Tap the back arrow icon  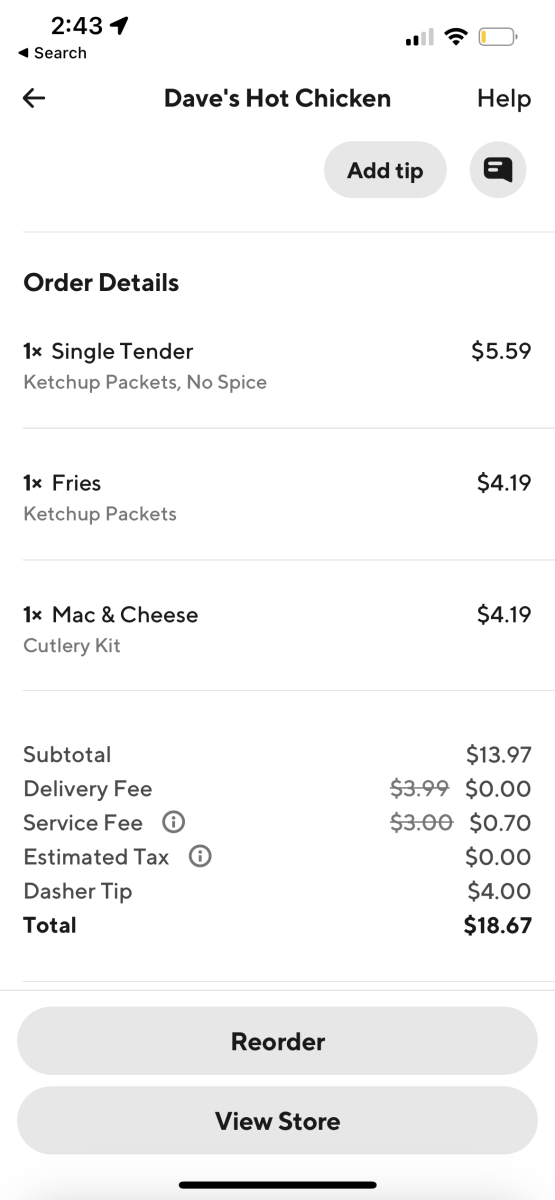click(x=34, y=98)
